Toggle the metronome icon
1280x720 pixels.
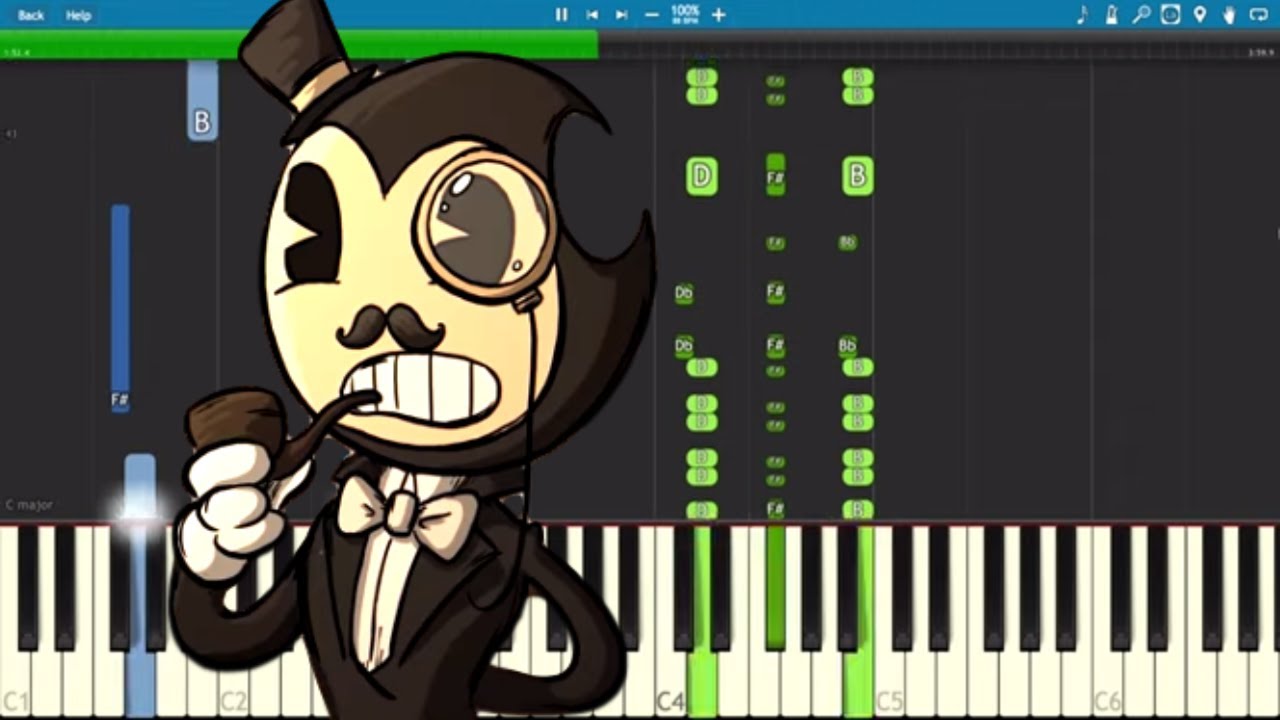pyautogui.click(x=1111, y=14)
